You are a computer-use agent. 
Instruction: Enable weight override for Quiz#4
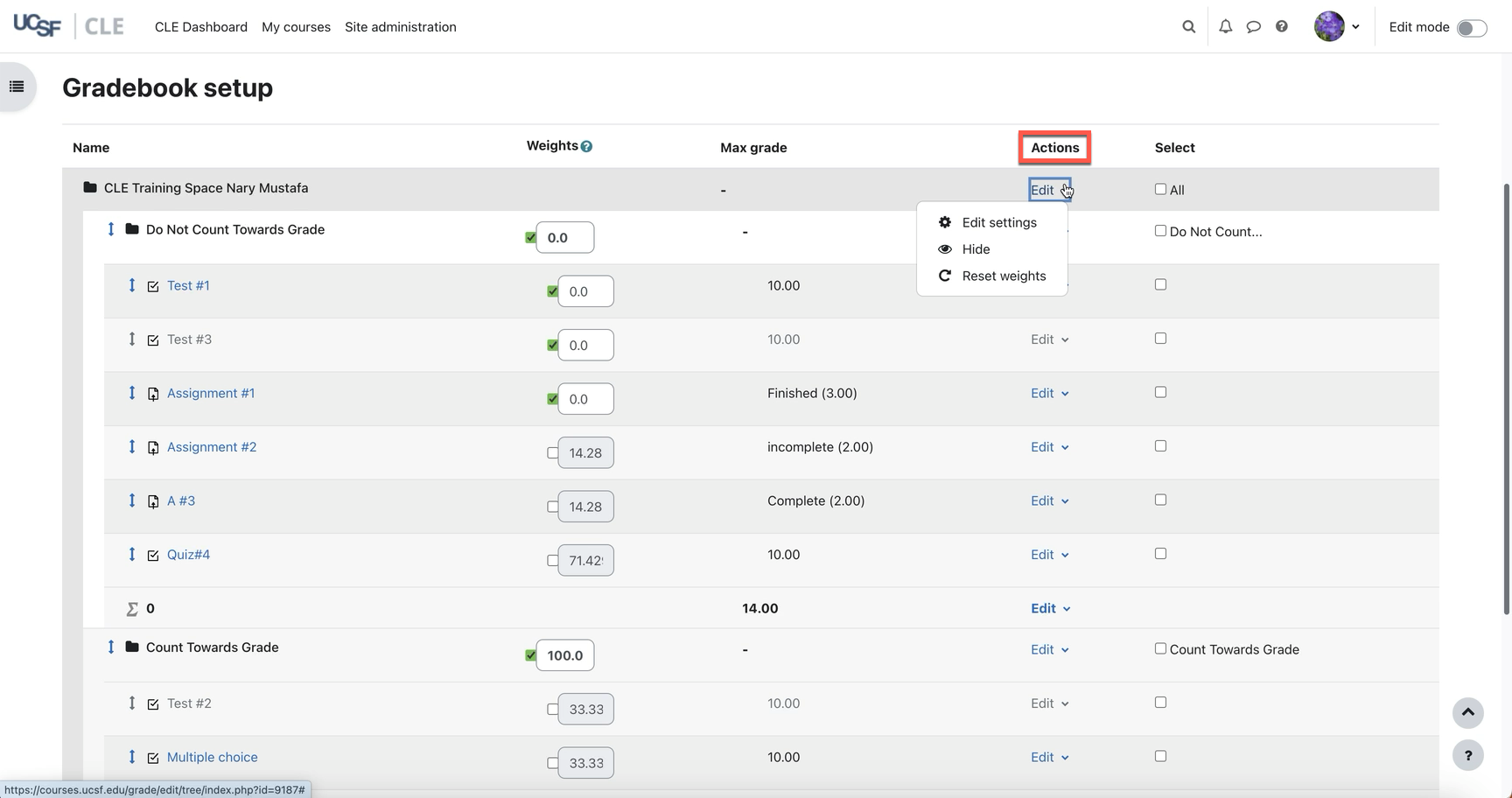pos(552,561)
